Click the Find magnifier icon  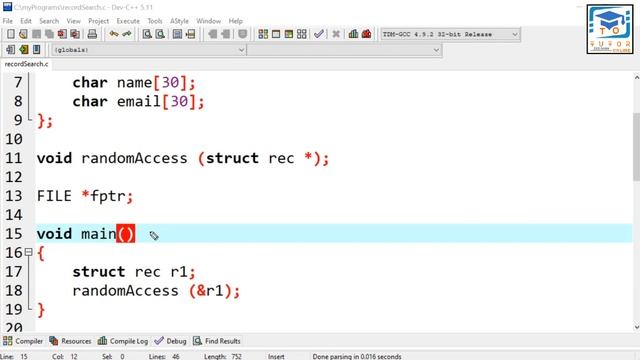pos(147,34)
